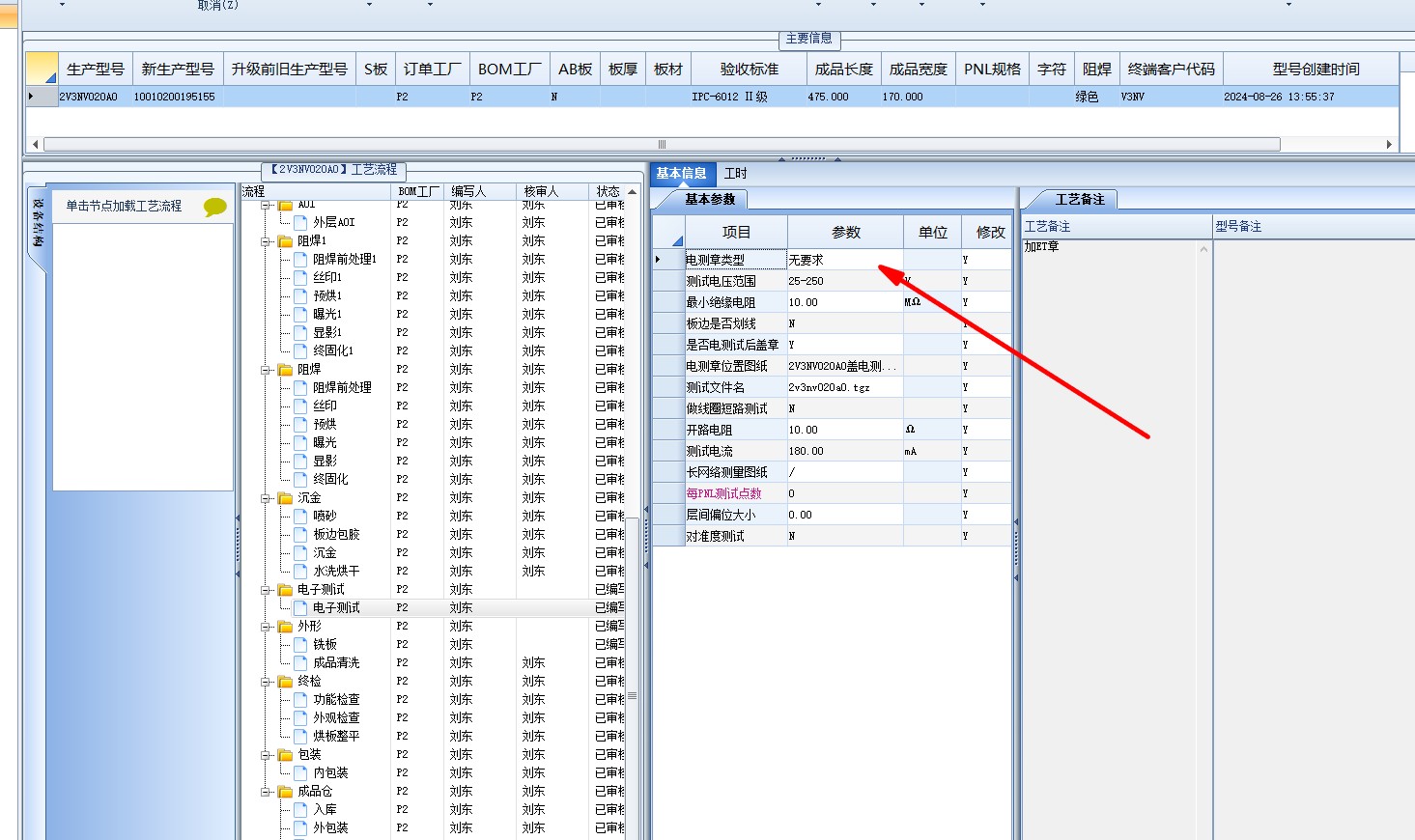Collapse the 终检 folder node
The width and height of the screenshot is (1415, 840).
(266, 682)
